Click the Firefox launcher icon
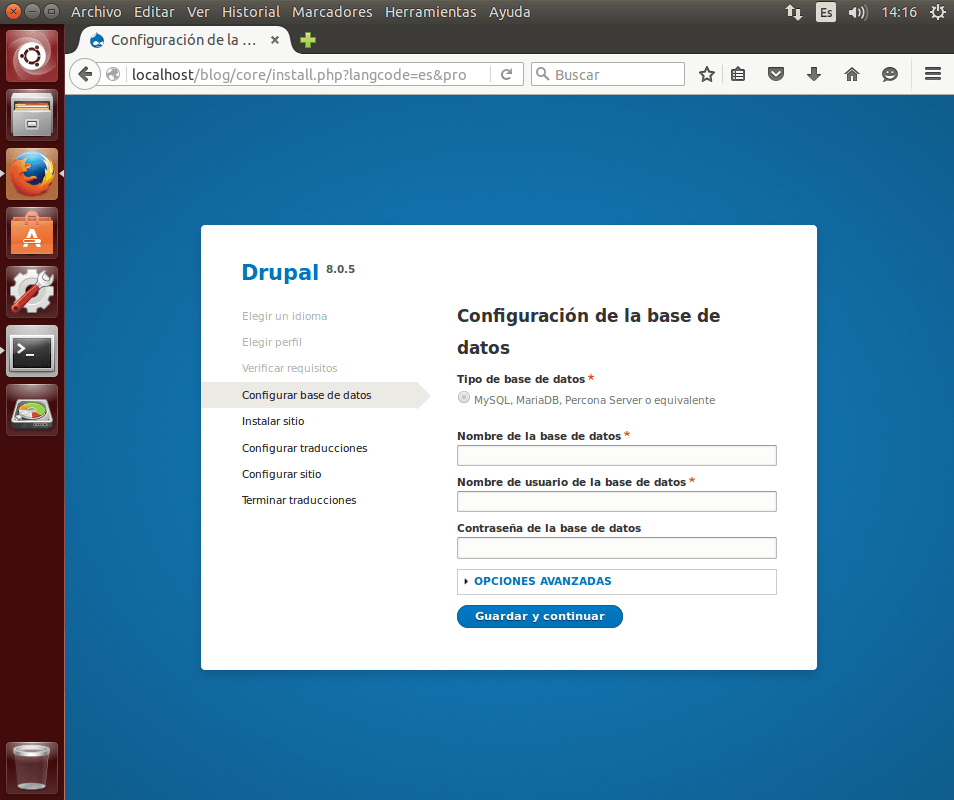The image size is (954, 800). click(x=32, y=174)
